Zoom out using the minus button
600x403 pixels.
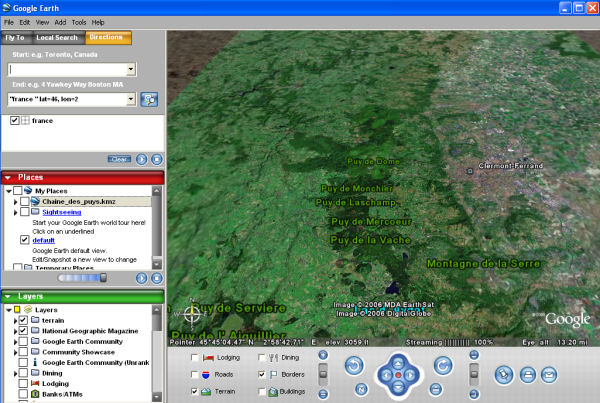click(x=323, y=394)
